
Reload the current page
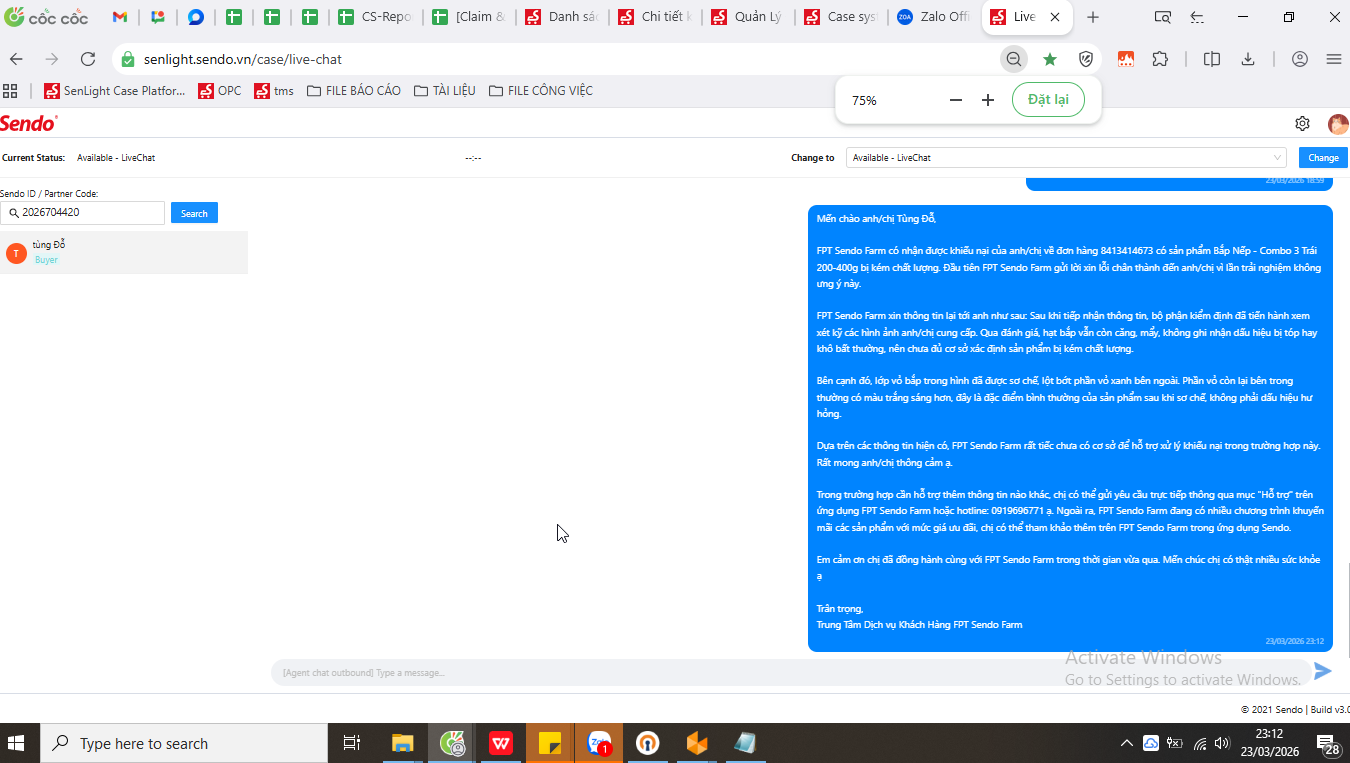click(x=88, y=59)
